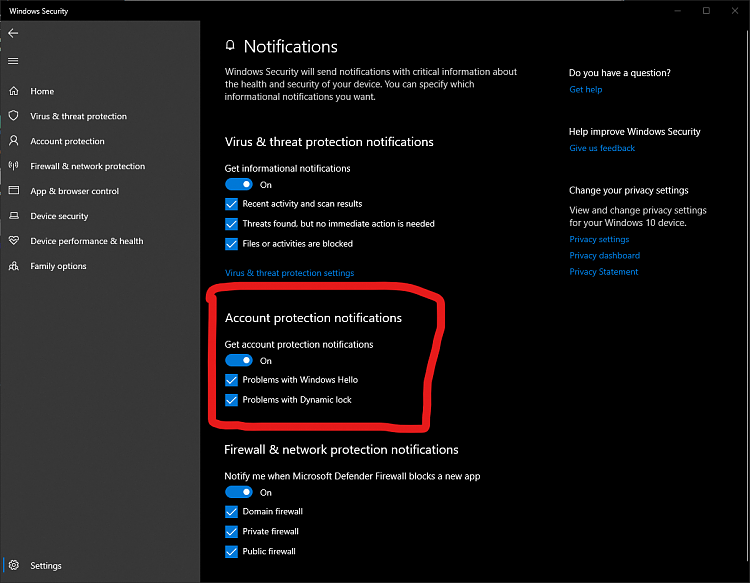Minimize the Windows Security window
Screen dimensions: 750x583
(x=677, y=11)
